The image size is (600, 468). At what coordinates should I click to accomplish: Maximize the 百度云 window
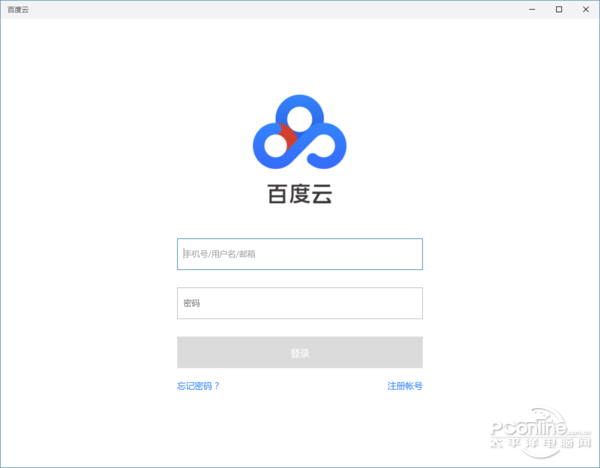point(559,10)
